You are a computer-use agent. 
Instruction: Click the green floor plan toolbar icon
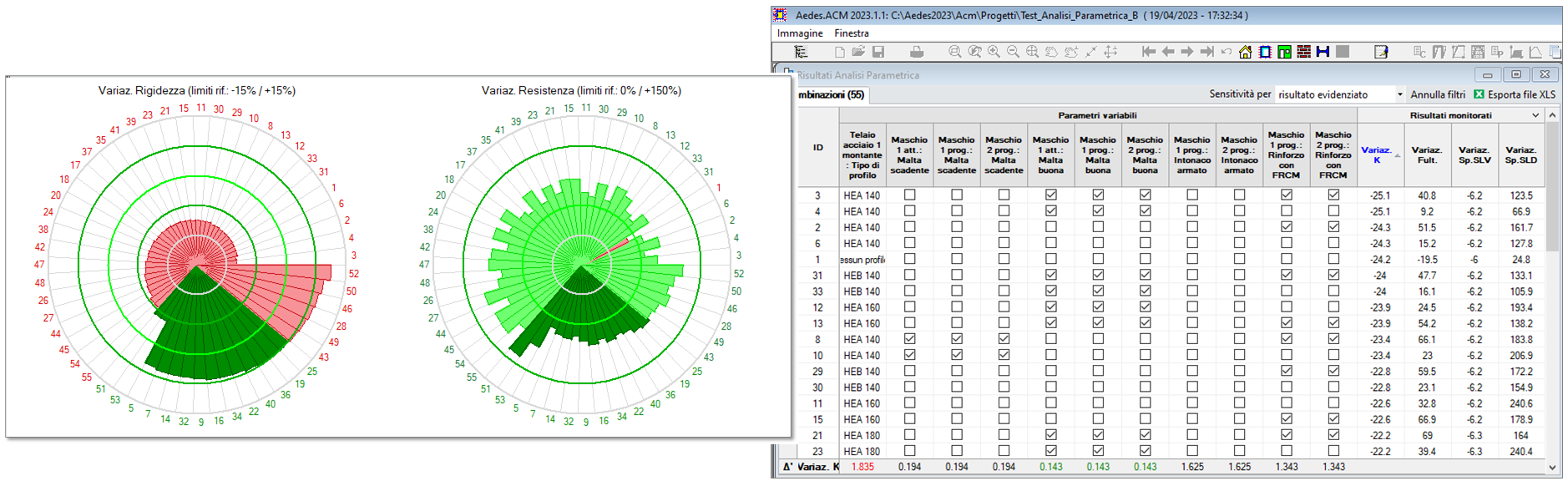1284,52
